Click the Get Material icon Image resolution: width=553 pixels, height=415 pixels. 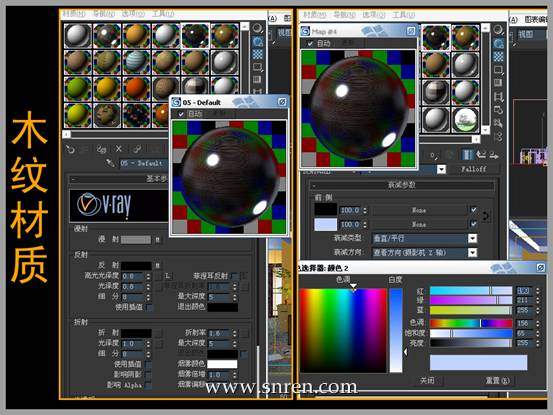click(71, 149)
